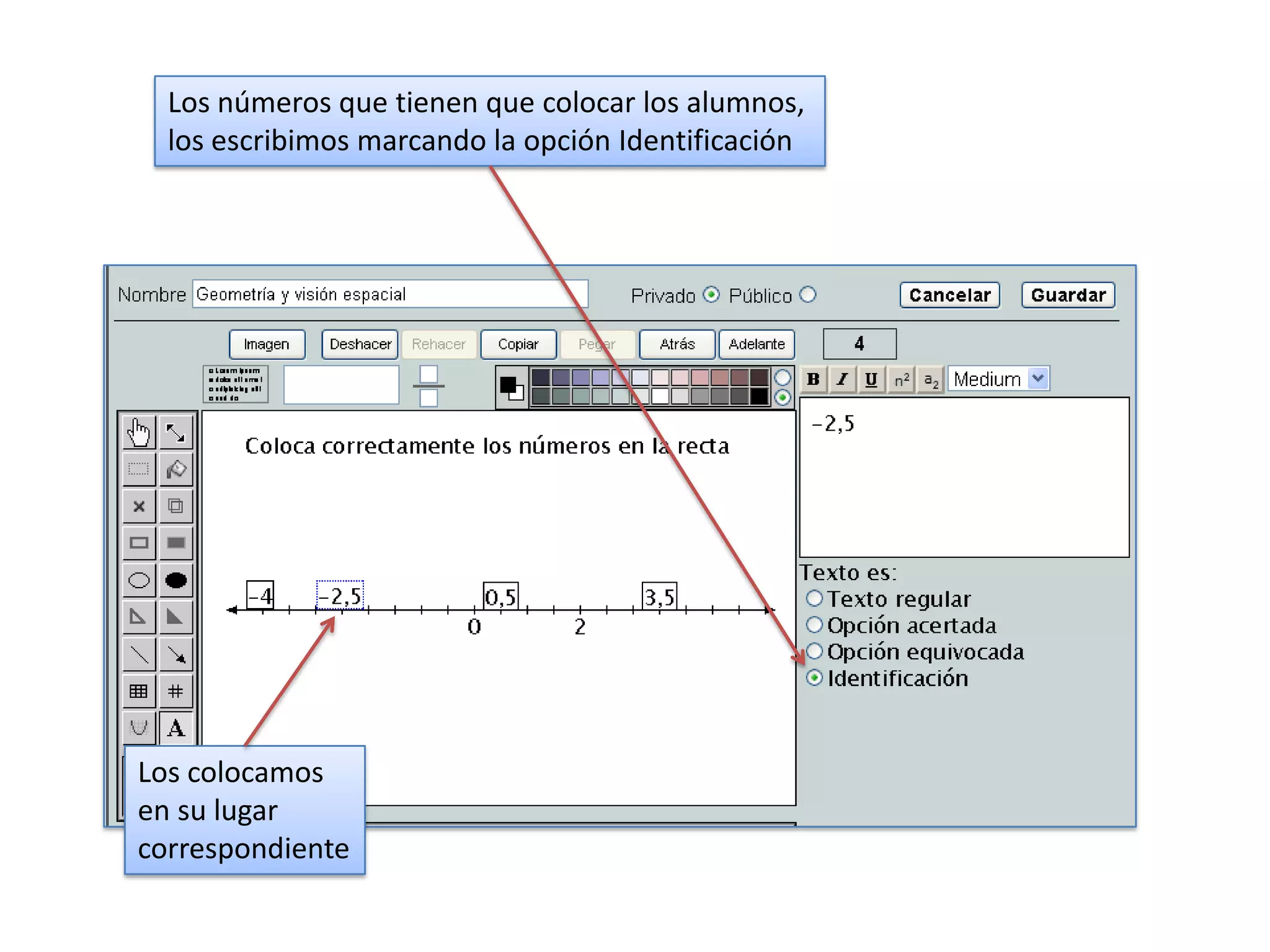
Task: Select the Público radio button
Action: (x=807, y=295)
